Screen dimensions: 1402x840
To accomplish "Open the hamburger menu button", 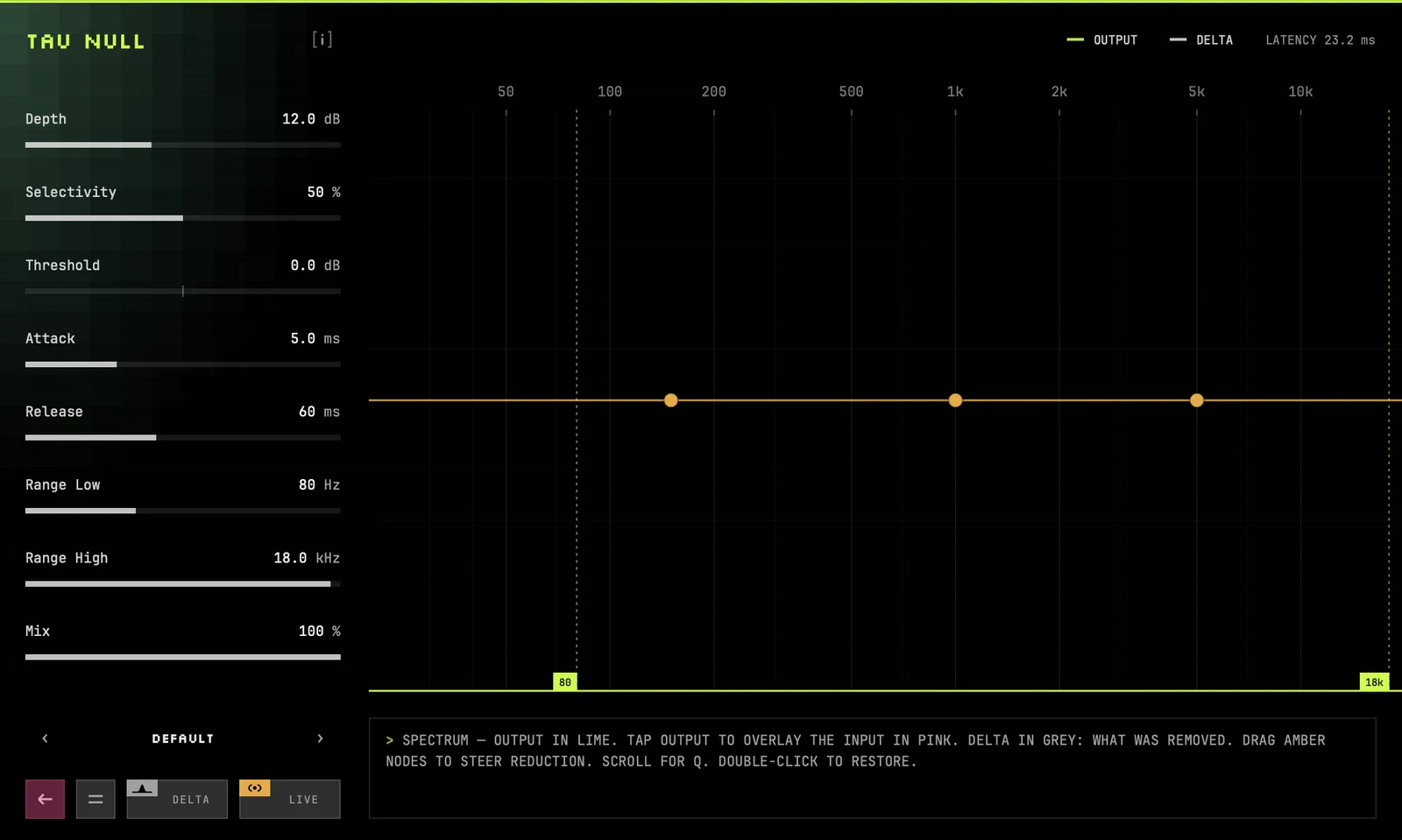I will point(96,799).
